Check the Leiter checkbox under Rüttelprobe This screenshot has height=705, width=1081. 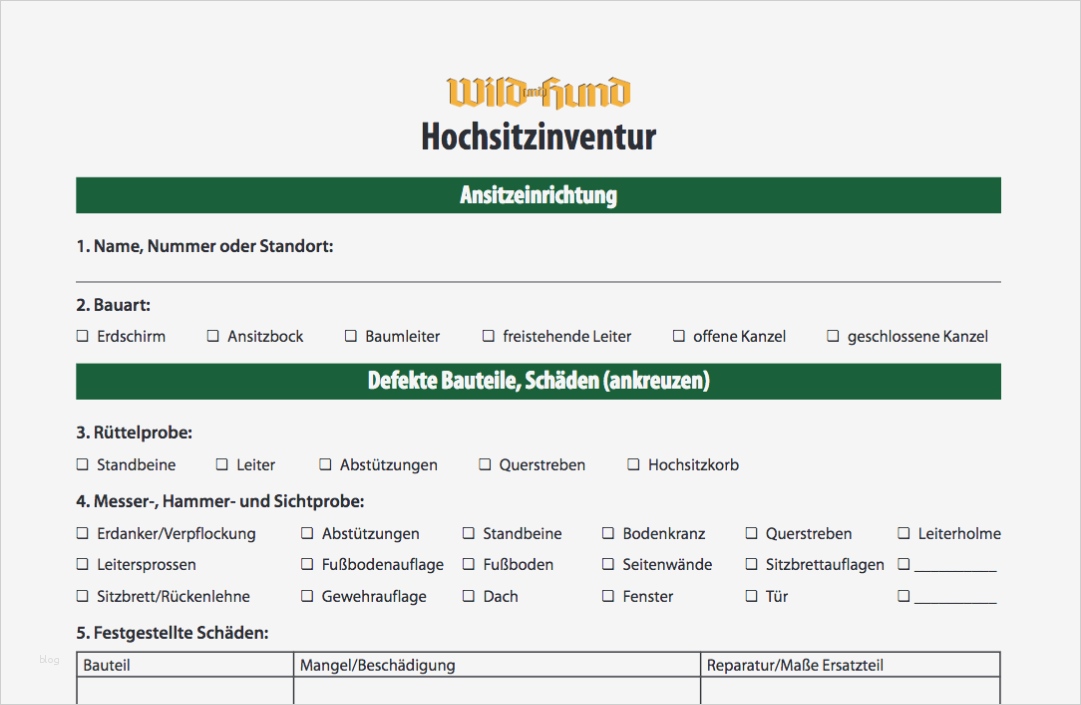(222, 464)
